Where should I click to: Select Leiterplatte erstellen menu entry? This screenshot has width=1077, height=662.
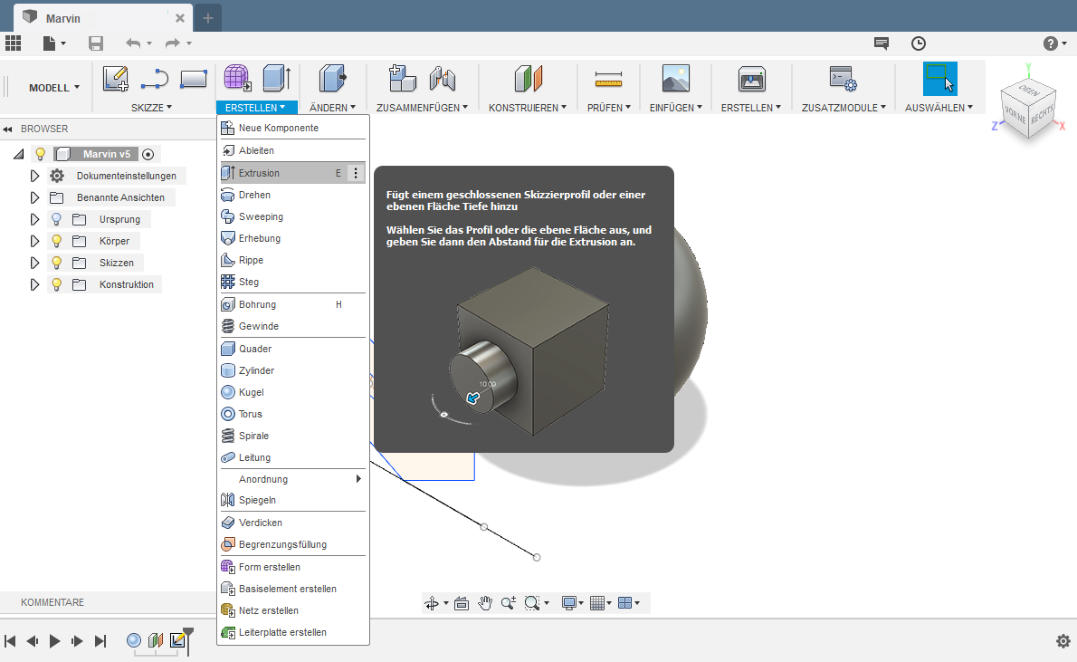tap(293, 632)
